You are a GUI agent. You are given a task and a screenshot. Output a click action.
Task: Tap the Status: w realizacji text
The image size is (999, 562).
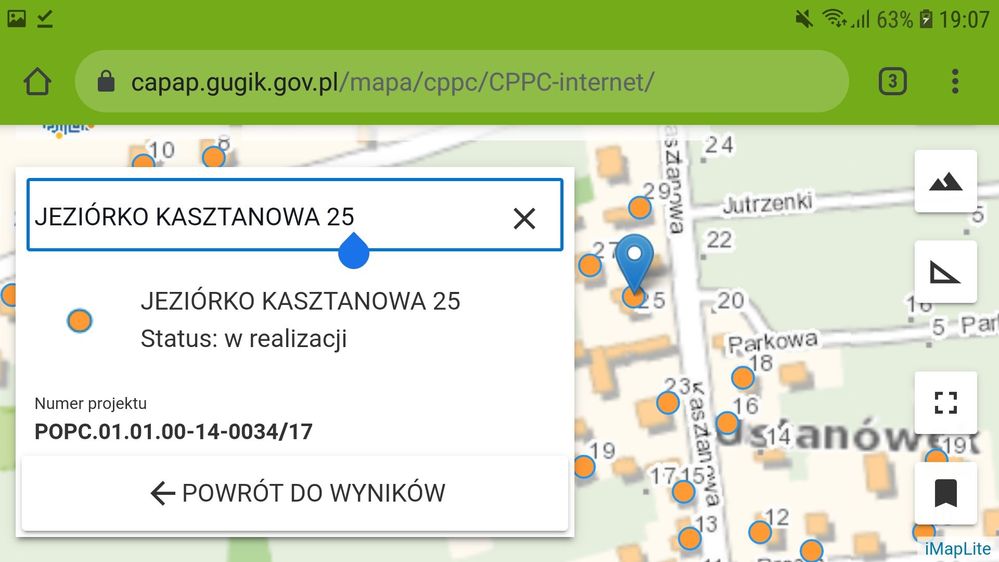pyautogui.click(x=243, y=338)
